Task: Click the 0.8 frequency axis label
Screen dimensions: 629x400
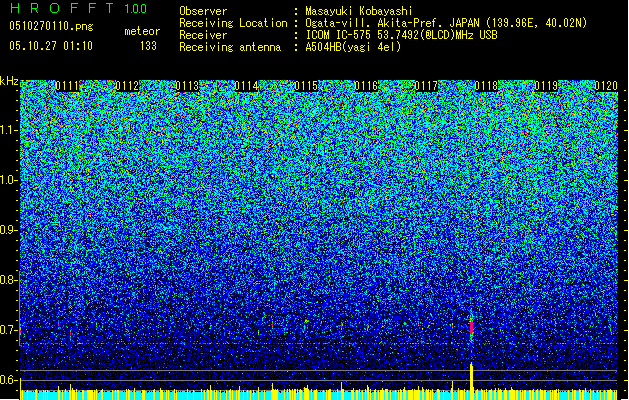Action: pyautogui.click(x=9, y=280)
